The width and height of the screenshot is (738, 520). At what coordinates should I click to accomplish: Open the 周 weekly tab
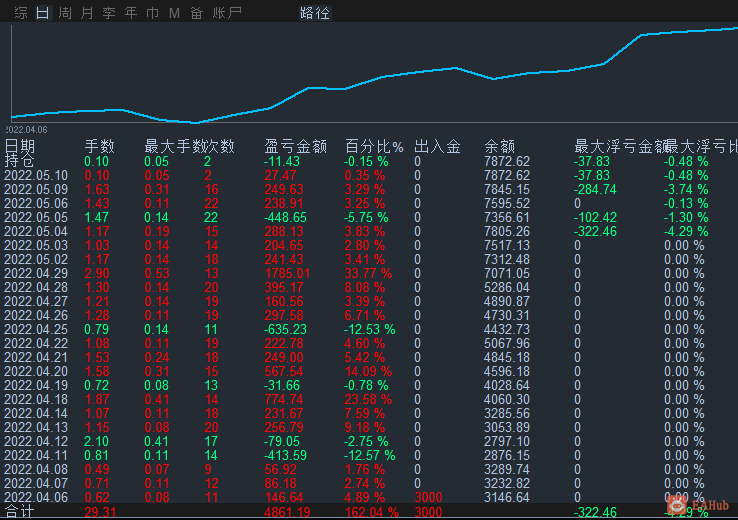(65, 13)
